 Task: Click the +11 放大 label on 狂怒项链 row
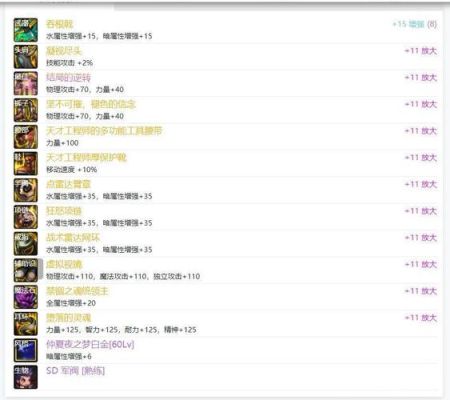pyautogui.click(x=421, y=211)
